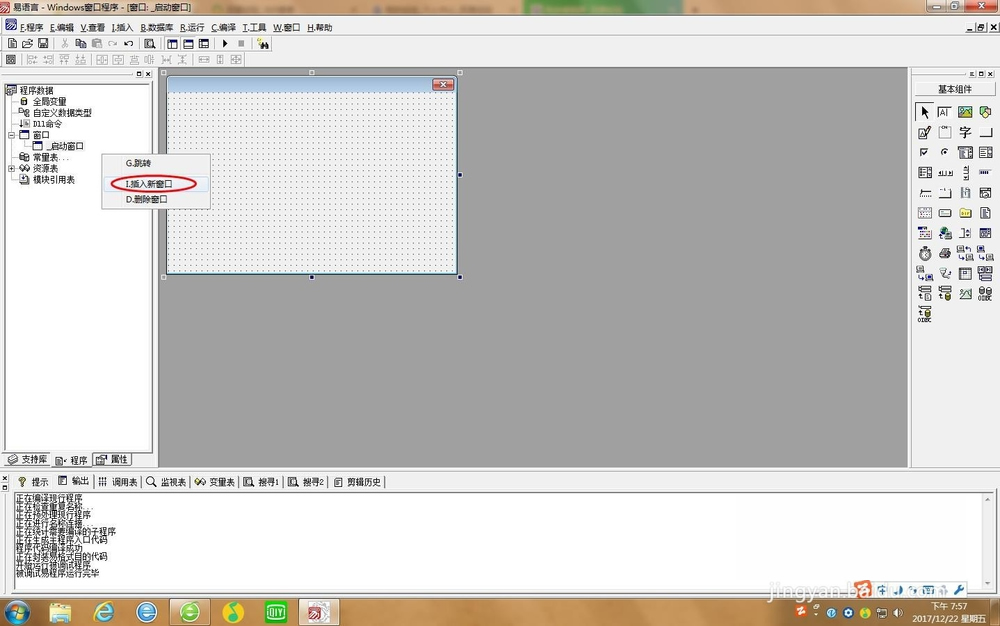
Task: Select the picture box component icon
Action: coord(965,112)
